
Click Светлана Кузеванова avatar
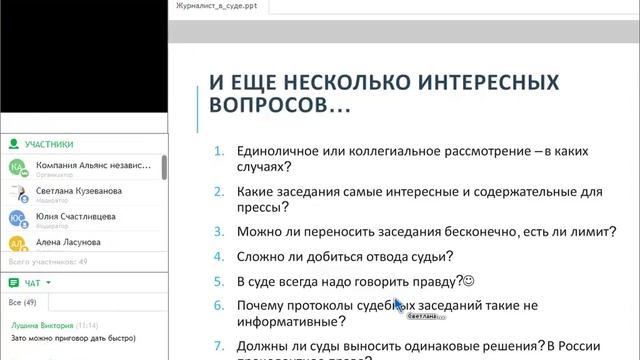coord(17,193)
